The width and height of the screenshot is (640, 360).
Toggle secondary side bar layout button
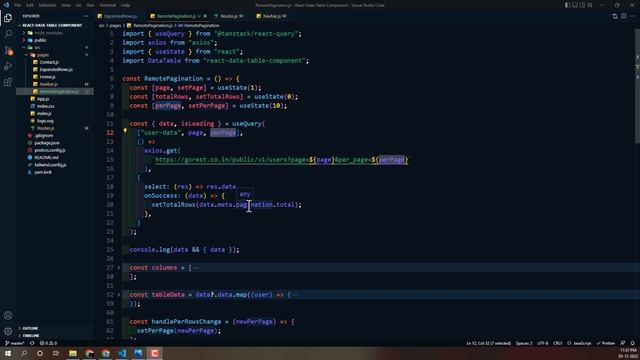[x=582, y=5]
